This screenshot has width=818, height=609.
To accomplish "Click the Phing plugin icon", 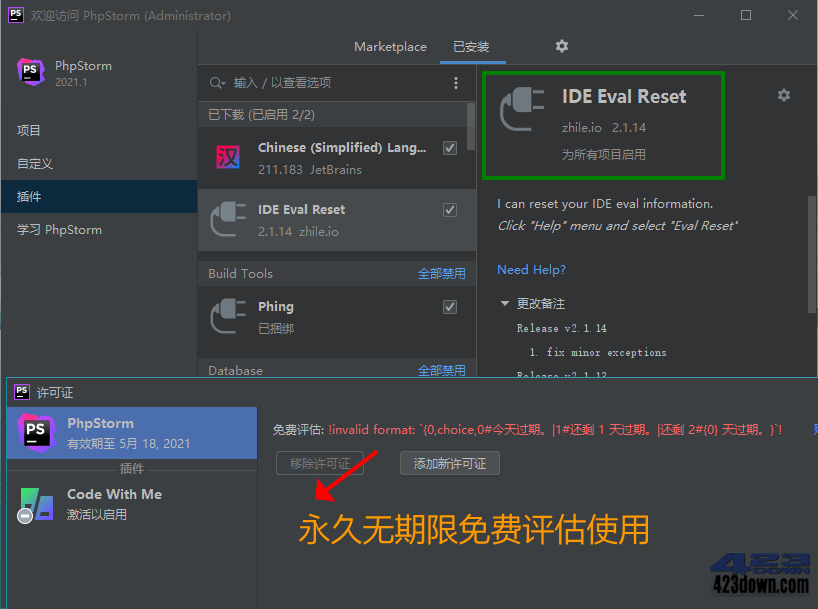I will 229,313.
